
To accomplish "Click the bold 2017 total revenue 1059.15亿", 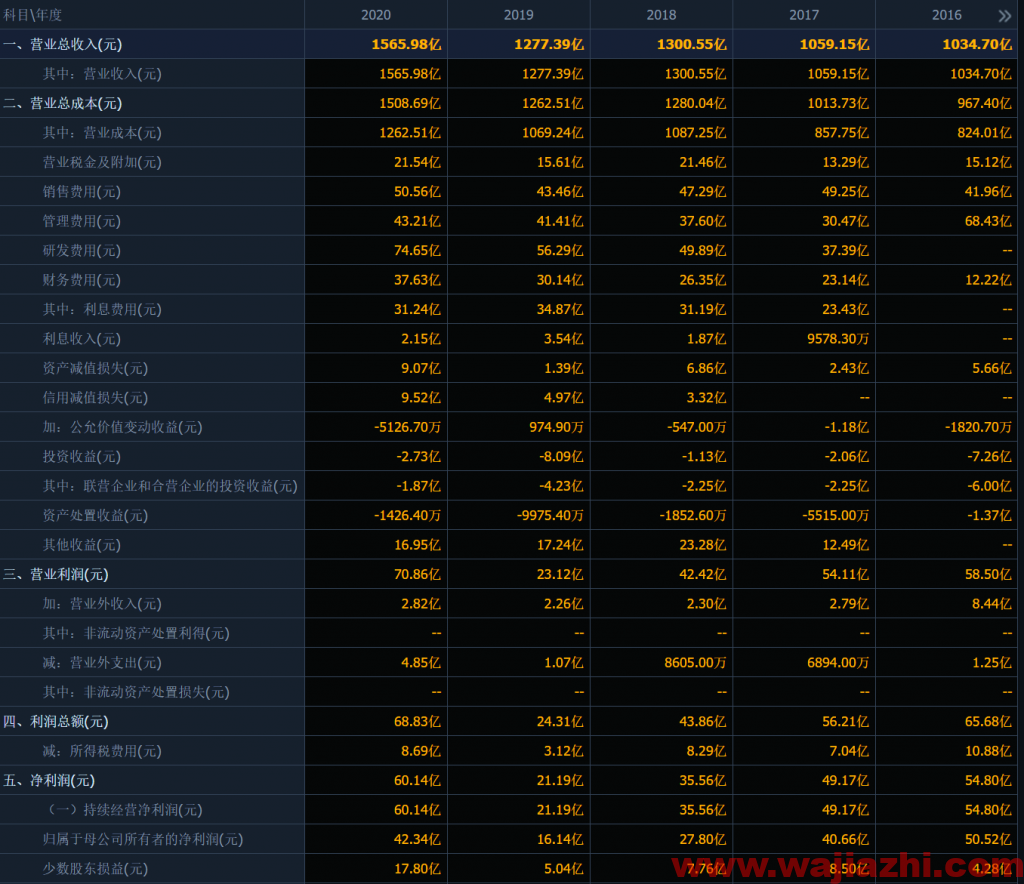I will (834, 44).
